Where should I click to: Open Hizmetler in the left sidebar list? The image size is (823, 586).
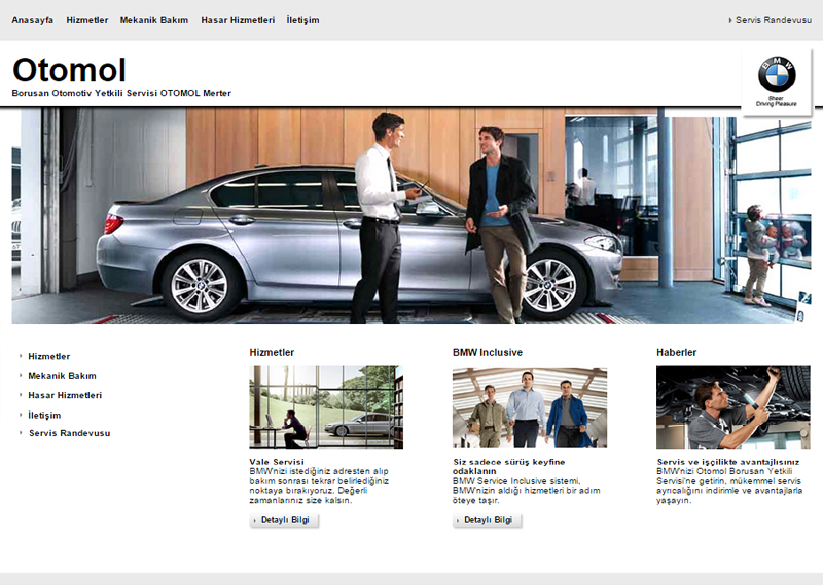tap(49, 357)
